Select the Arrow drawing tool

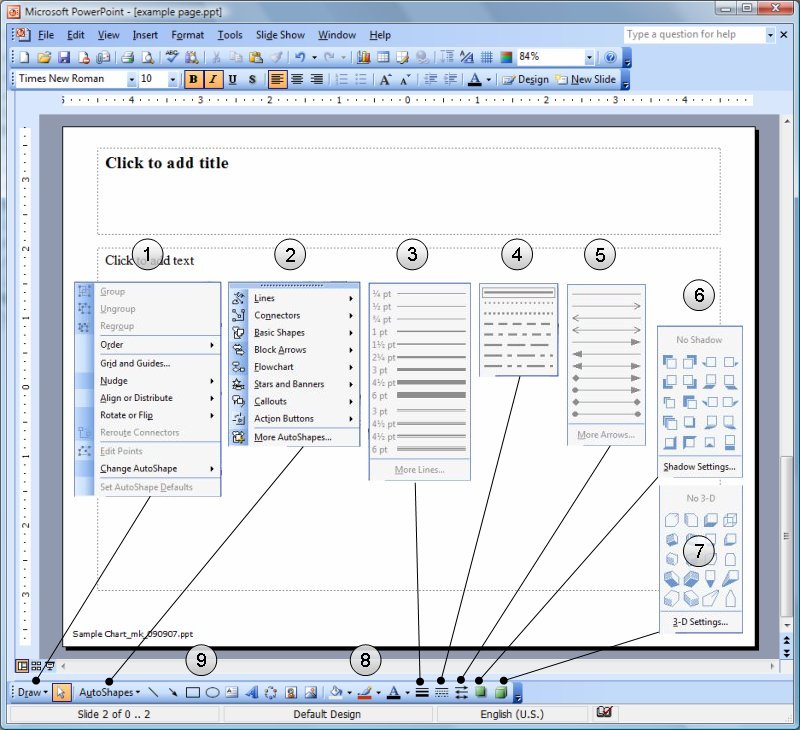(174, 692)
